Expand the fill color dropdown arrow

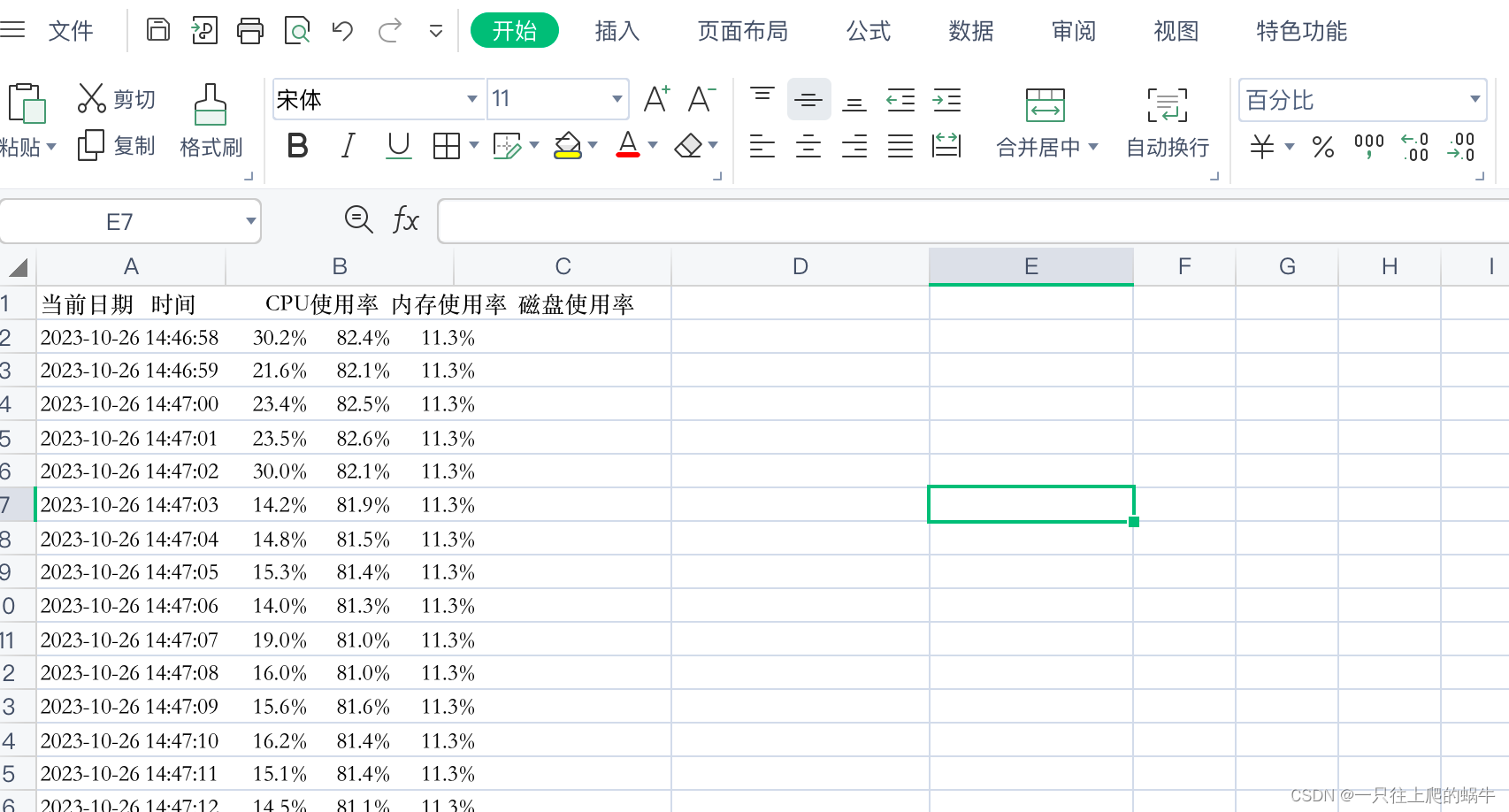593,145
